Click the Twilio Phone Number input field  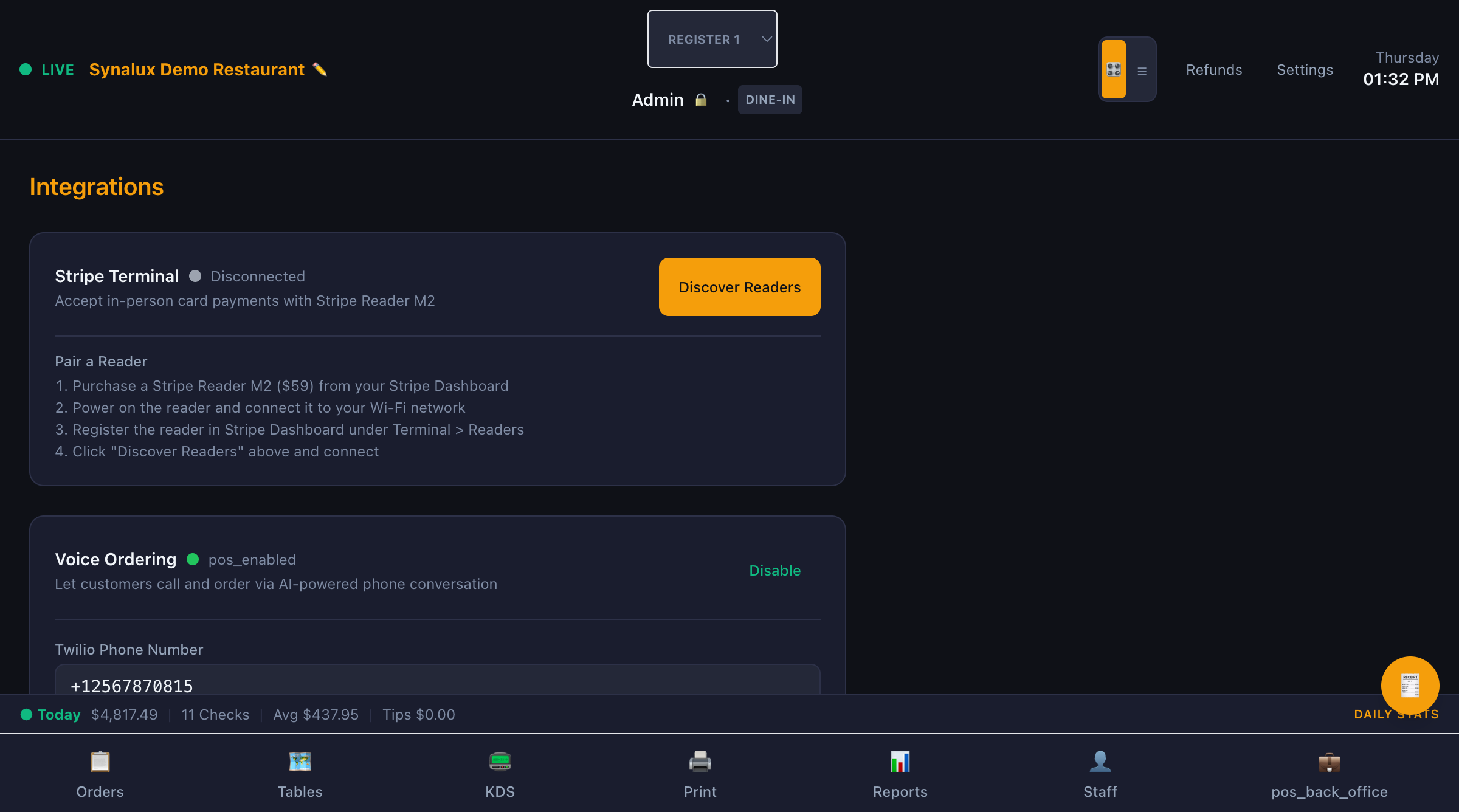[x=438, y=680]
